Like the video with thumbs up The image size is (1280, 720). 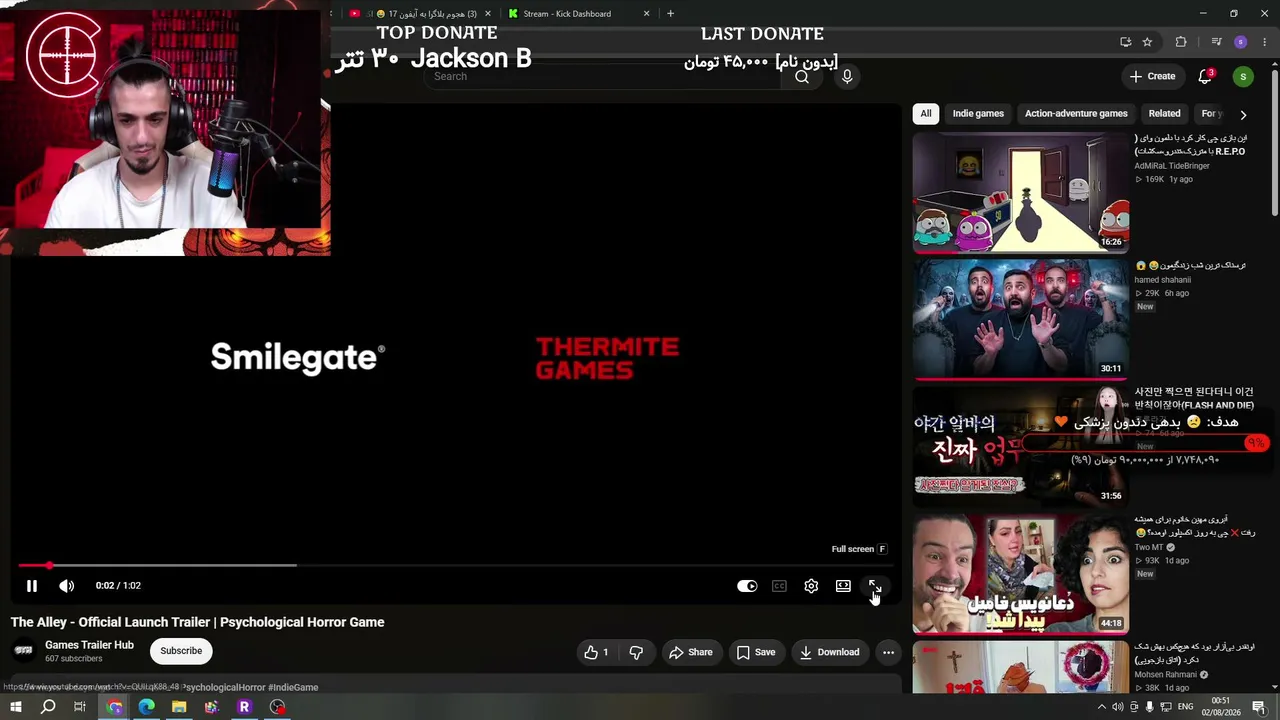pos(597,652)
